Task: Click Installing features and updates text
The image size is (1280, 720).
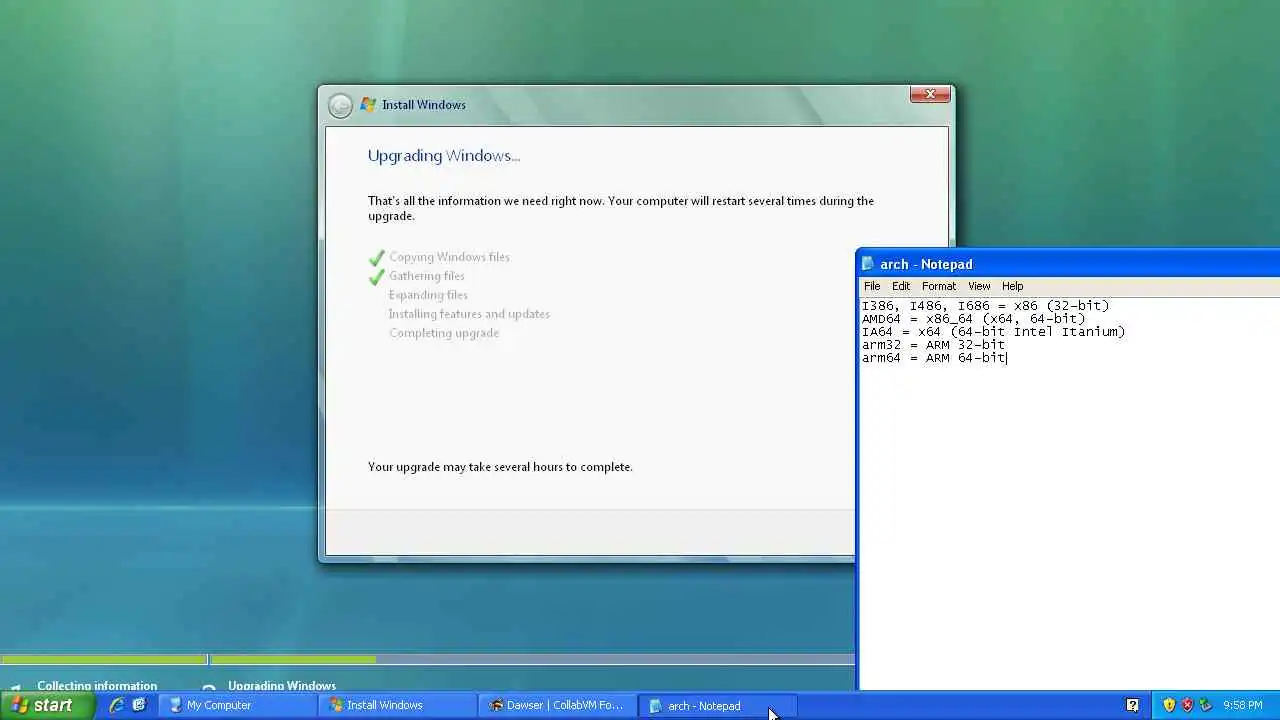Action: (469, 314)
